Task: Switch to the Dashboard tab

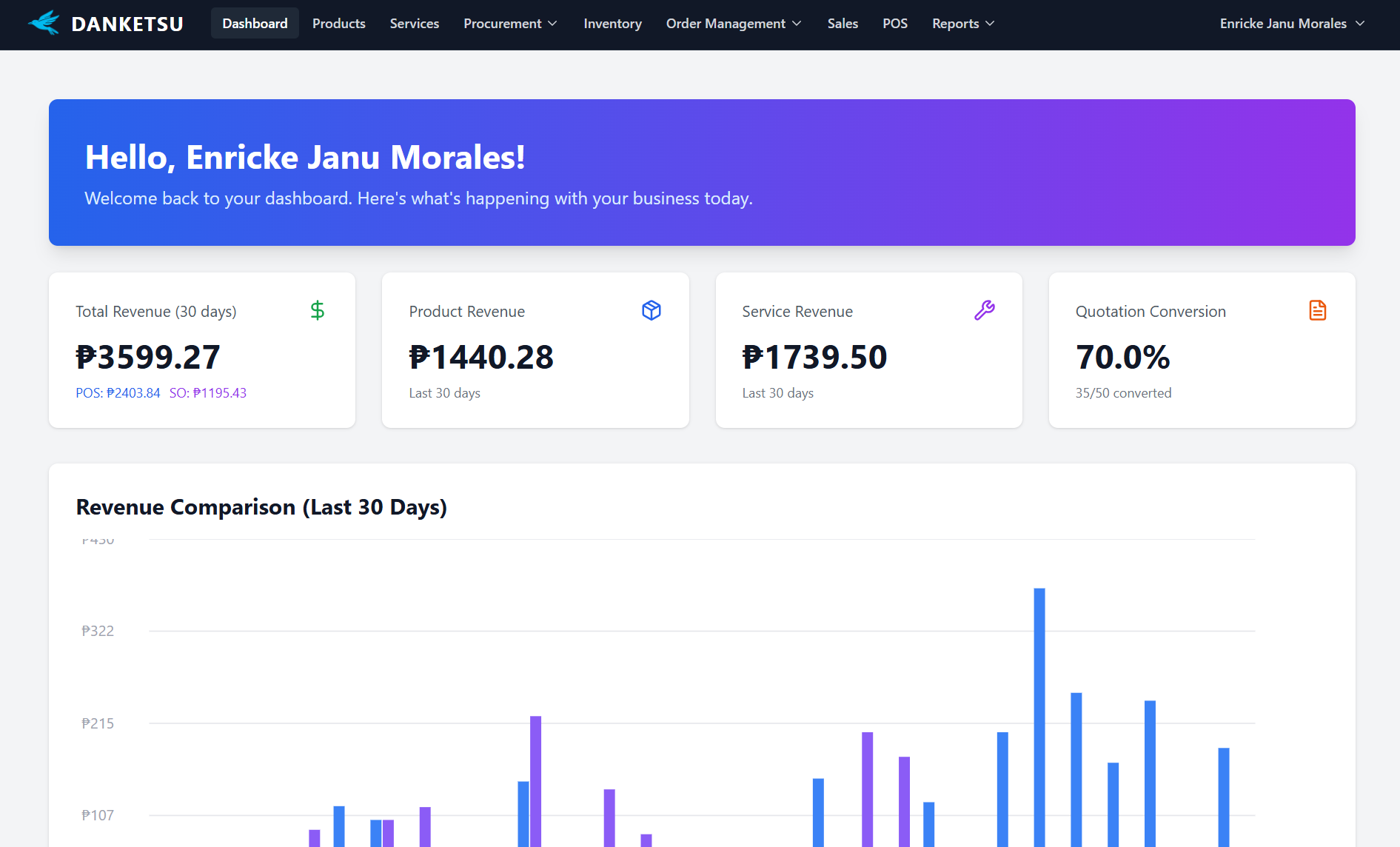Action: pos(255,23)
